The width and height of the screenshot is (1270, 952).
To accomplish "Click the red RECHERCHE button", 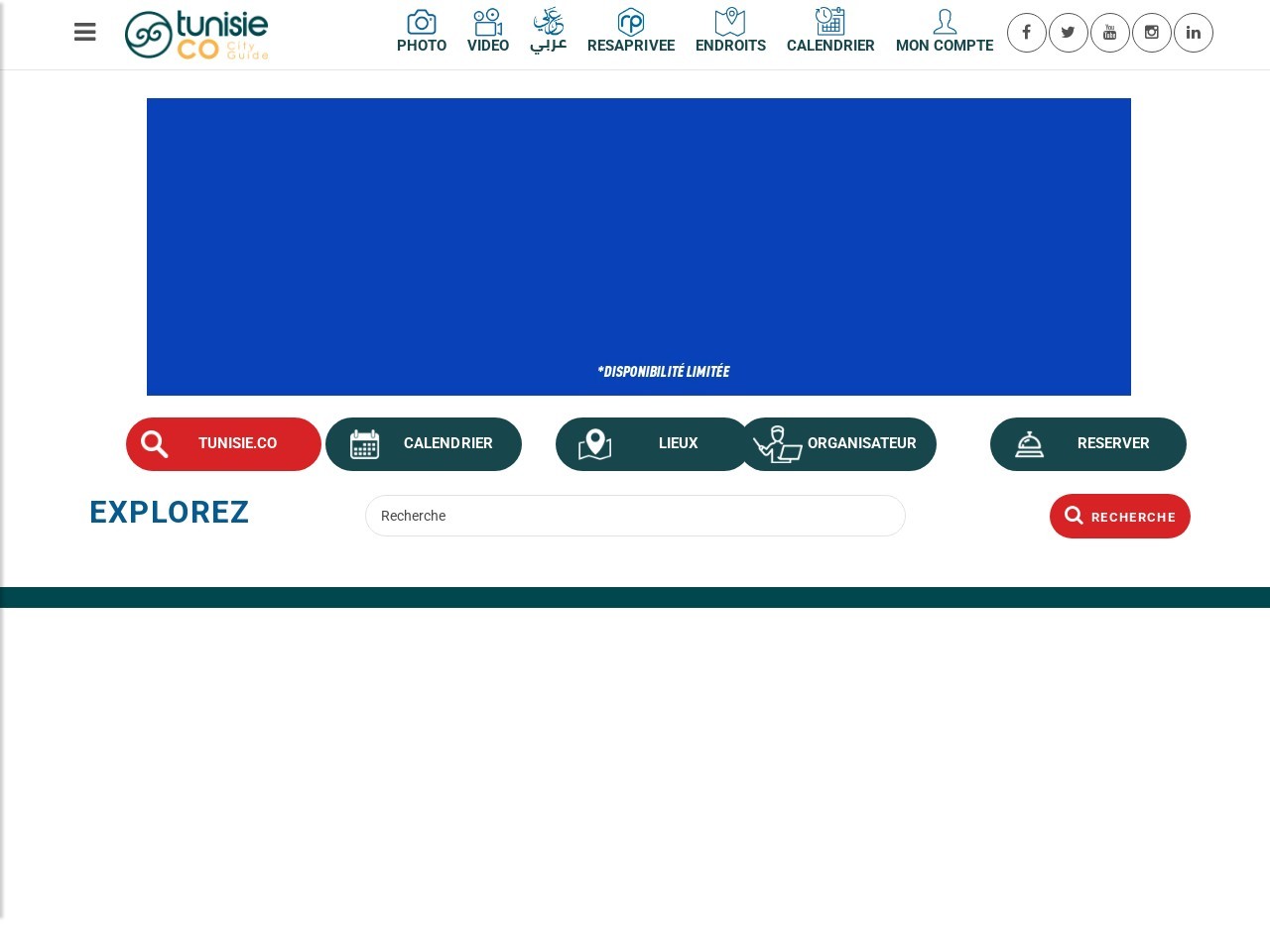I will (1120, 516).
